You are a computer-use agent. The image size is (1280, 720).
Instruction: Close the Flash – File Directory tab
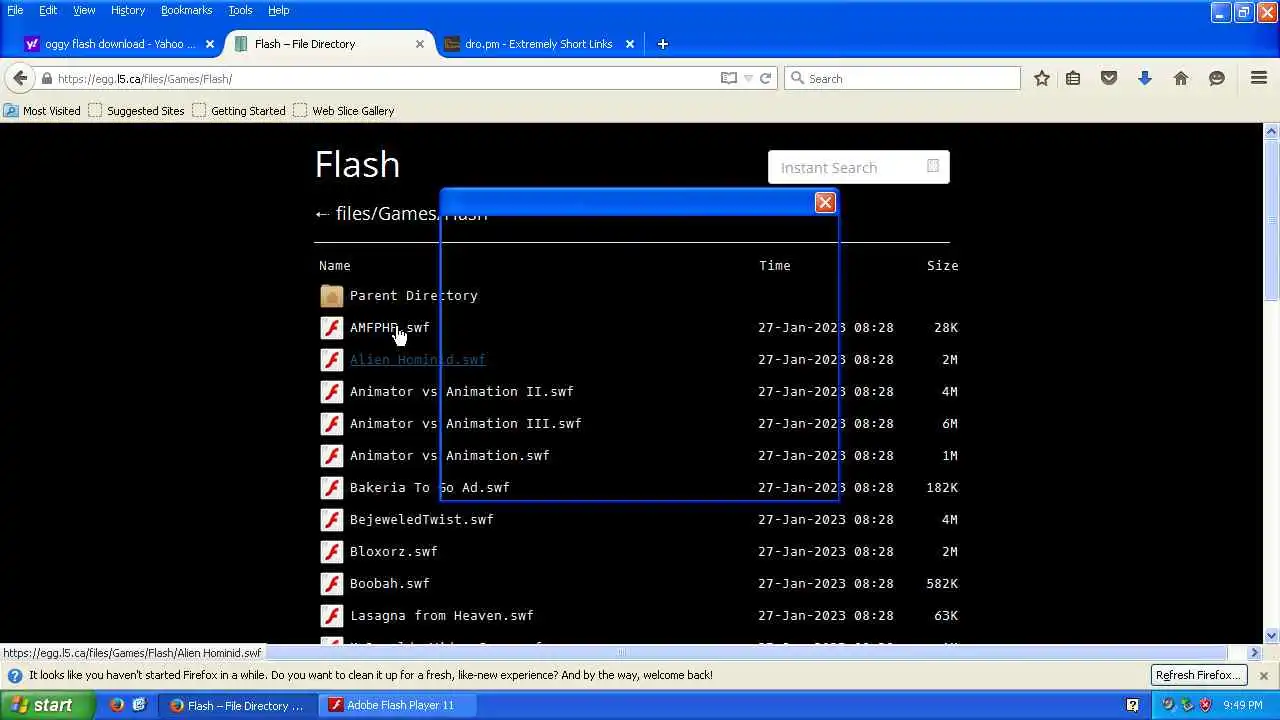coord(420,44)
